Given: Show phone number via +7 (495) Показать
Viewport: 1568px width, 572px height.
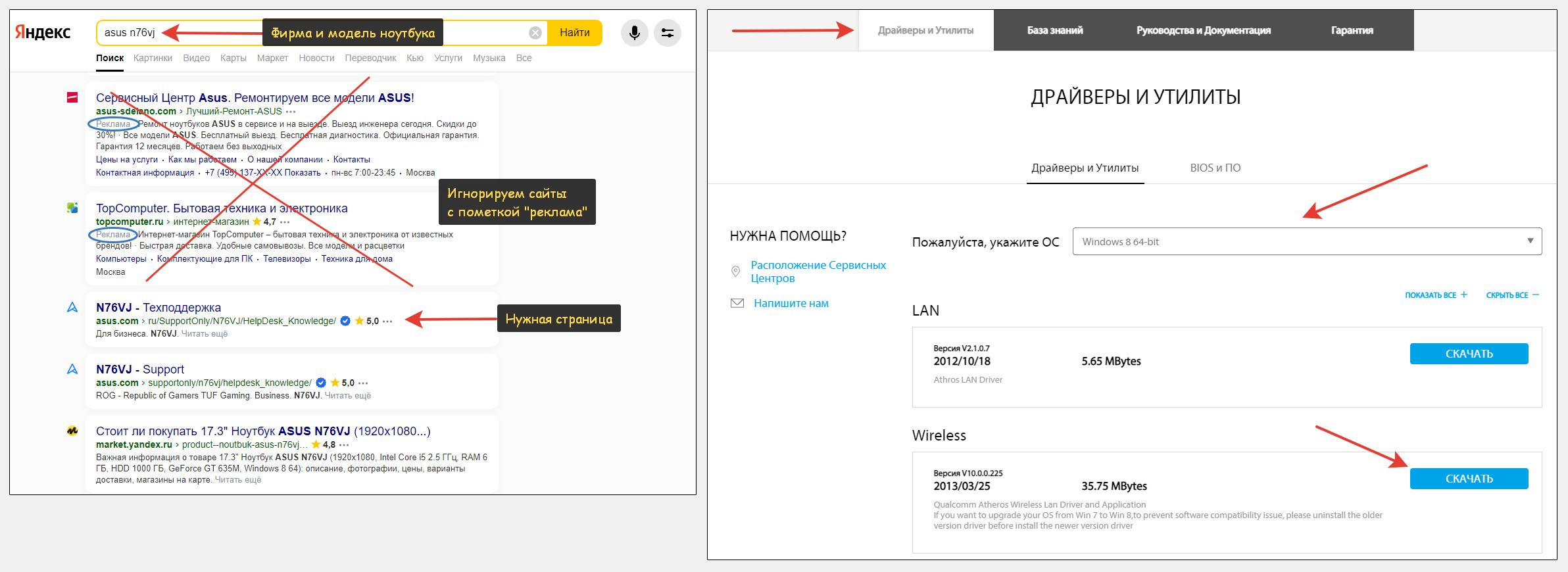Looking at the screenshot, I should (262, 173).
